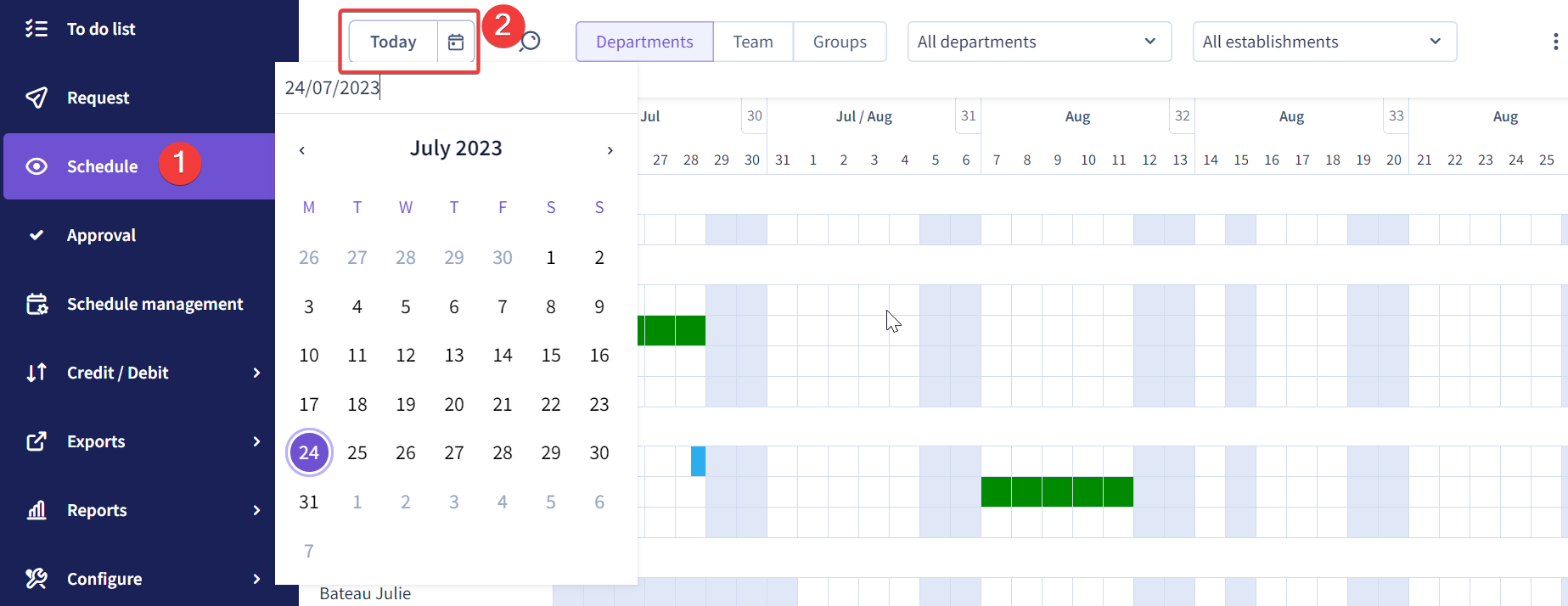
Task: Select greyed August 7 in date picker
Action: click(x=309, y=551)
